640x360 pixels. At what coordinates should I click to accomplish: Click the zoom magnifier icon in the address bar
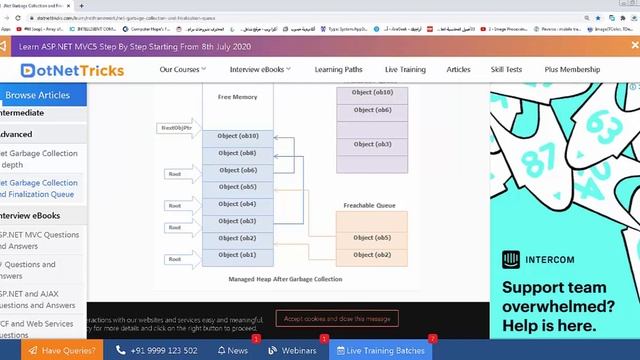pyautogui.click(x=587, y=18)
